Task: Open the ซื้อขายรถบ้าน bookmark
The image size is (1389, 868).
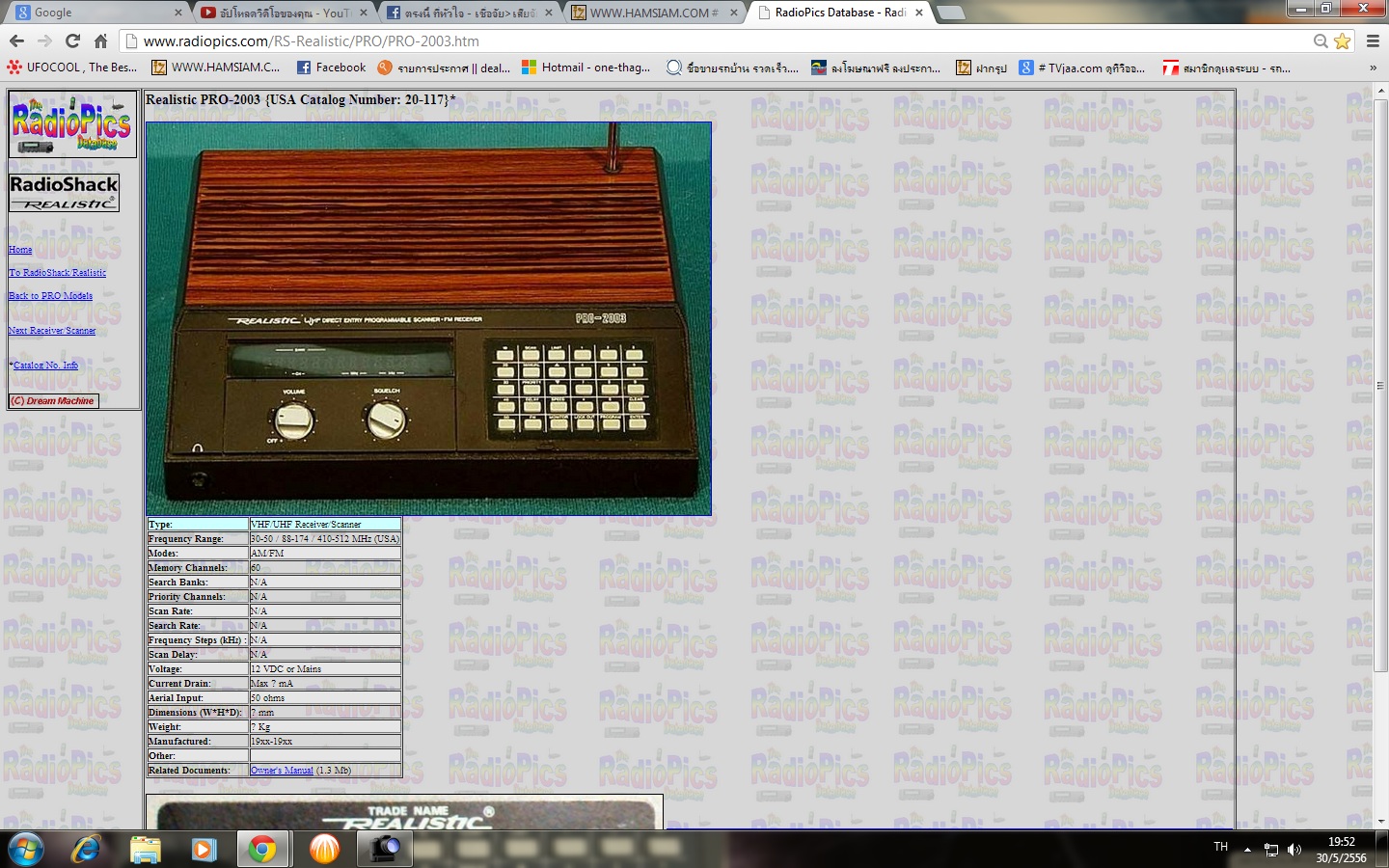Action: 733,68
